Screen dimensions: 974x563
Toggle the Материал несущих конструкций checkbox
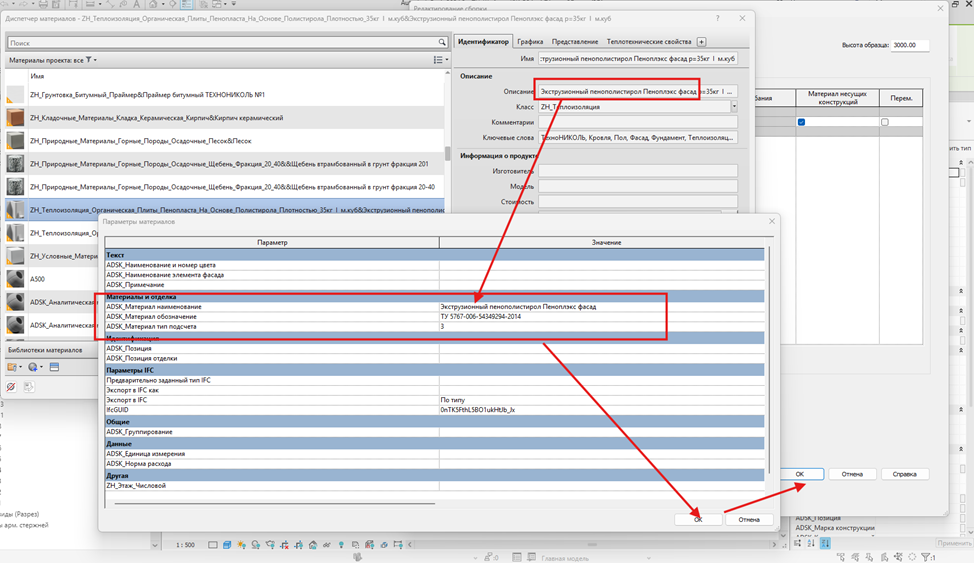(801, 122)
